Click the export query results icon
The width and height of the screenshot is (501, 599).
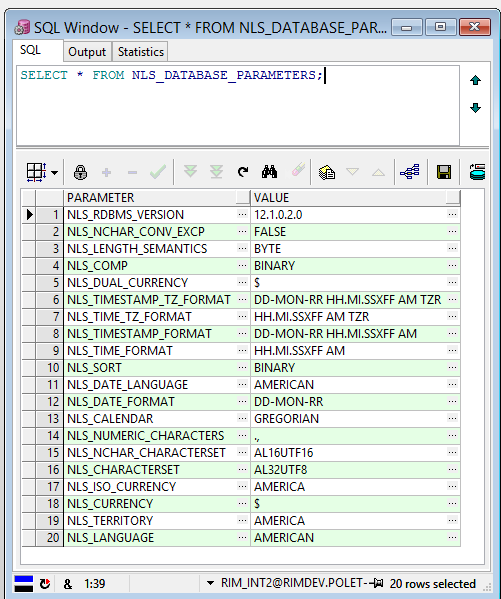click(327, 172)
